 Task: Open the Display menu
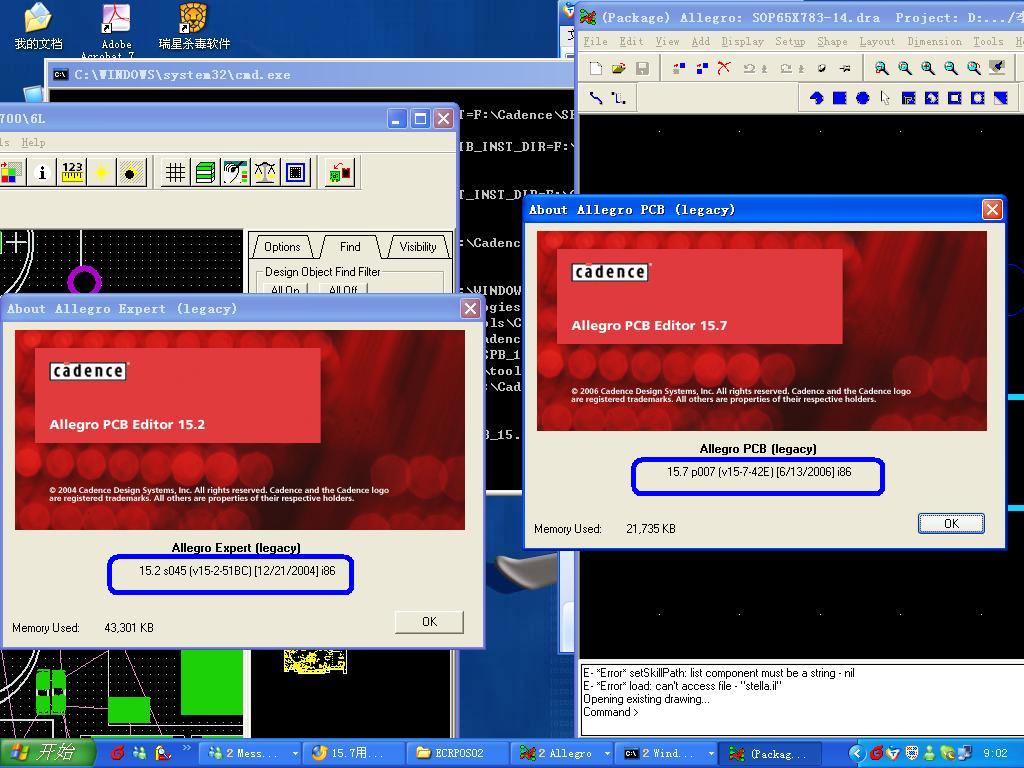[743, 41]
